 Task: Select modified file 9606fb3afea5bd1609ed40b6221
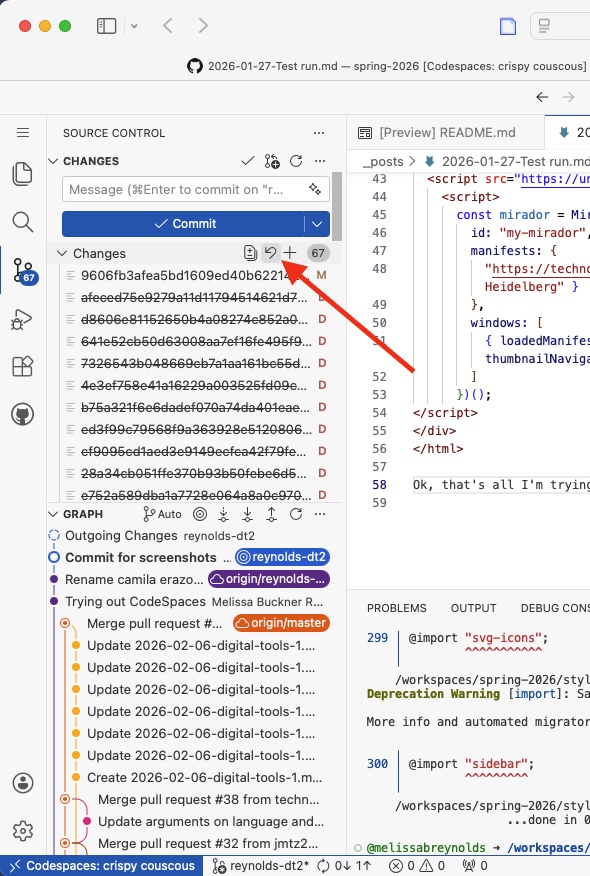coord(196,275)
